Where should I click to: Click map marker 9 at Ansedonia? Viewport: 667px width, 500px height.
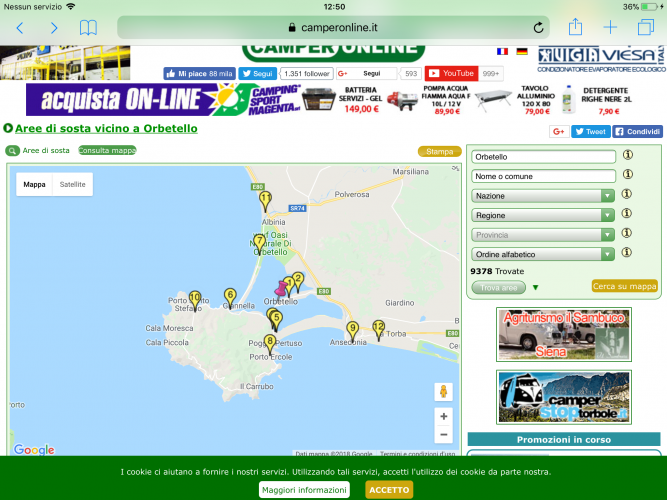(352, 331)
